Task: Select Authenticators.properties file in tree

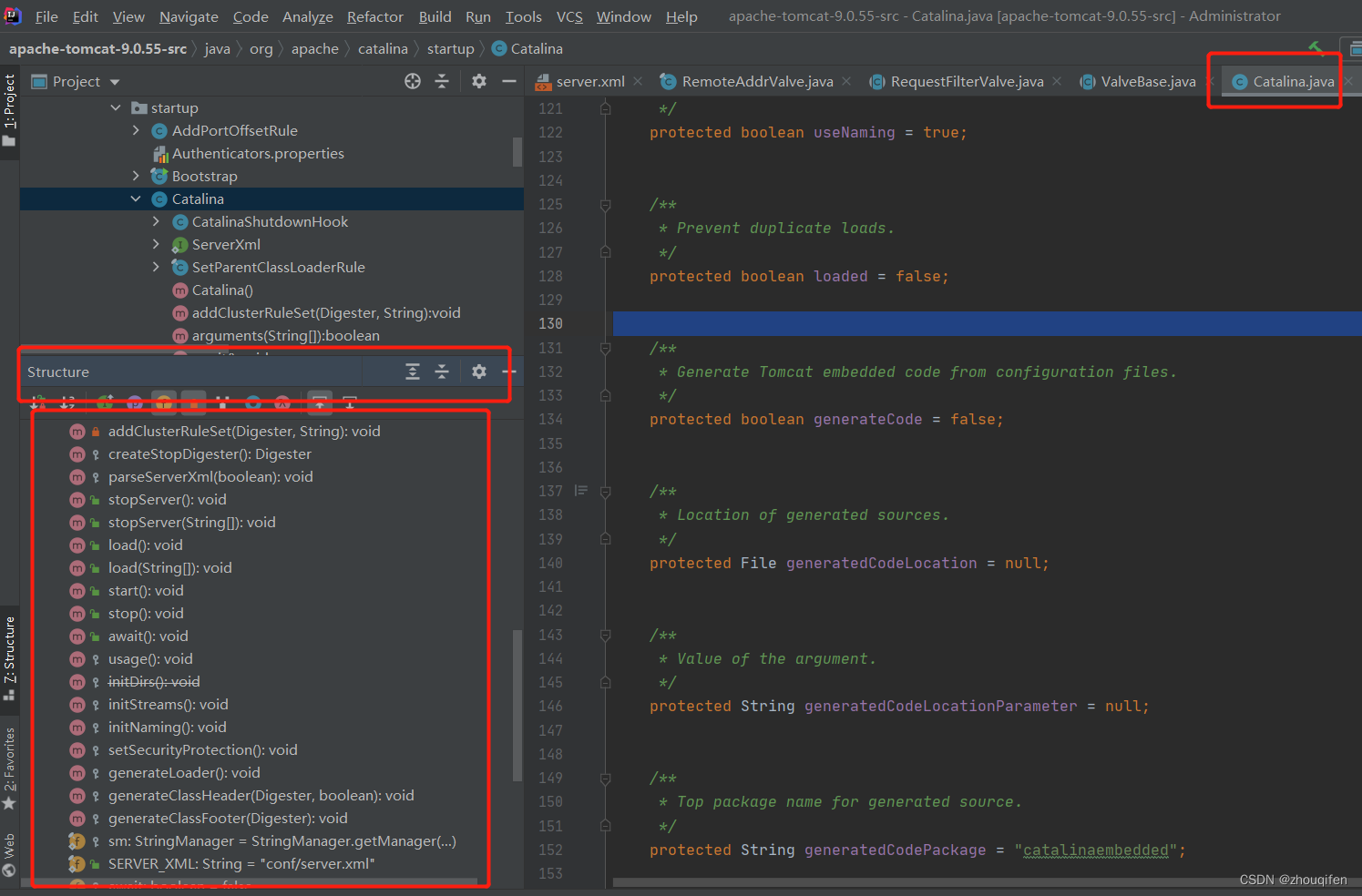Action: tap(258, 153)
